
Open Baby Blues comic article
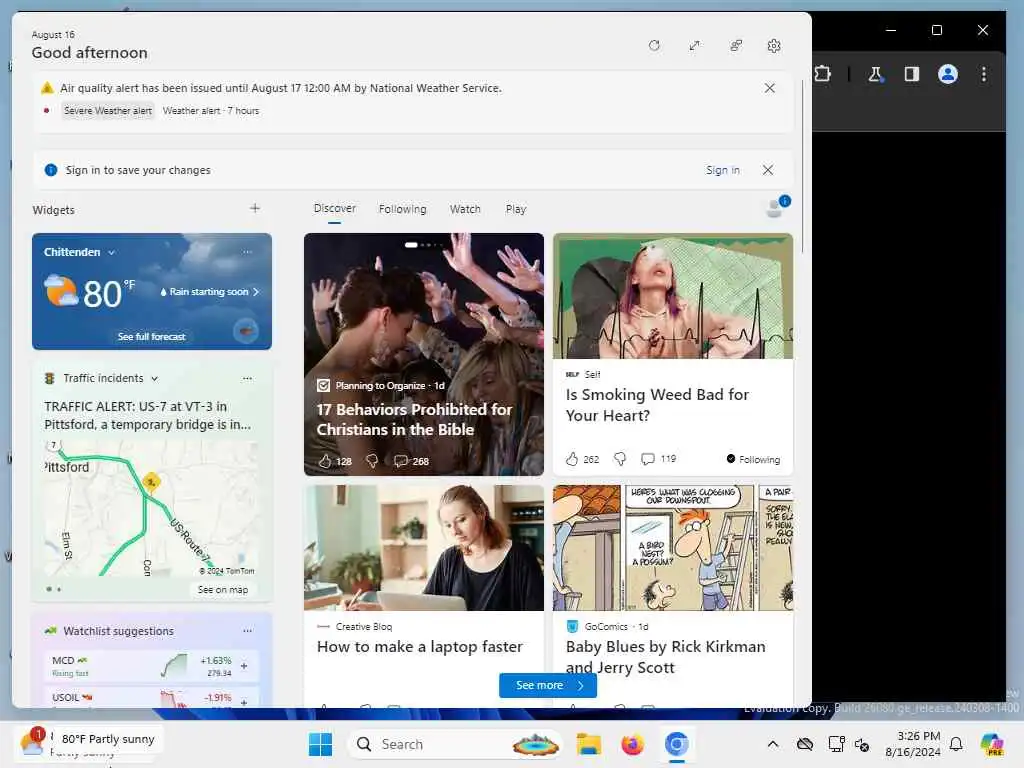tap(665, 657)
